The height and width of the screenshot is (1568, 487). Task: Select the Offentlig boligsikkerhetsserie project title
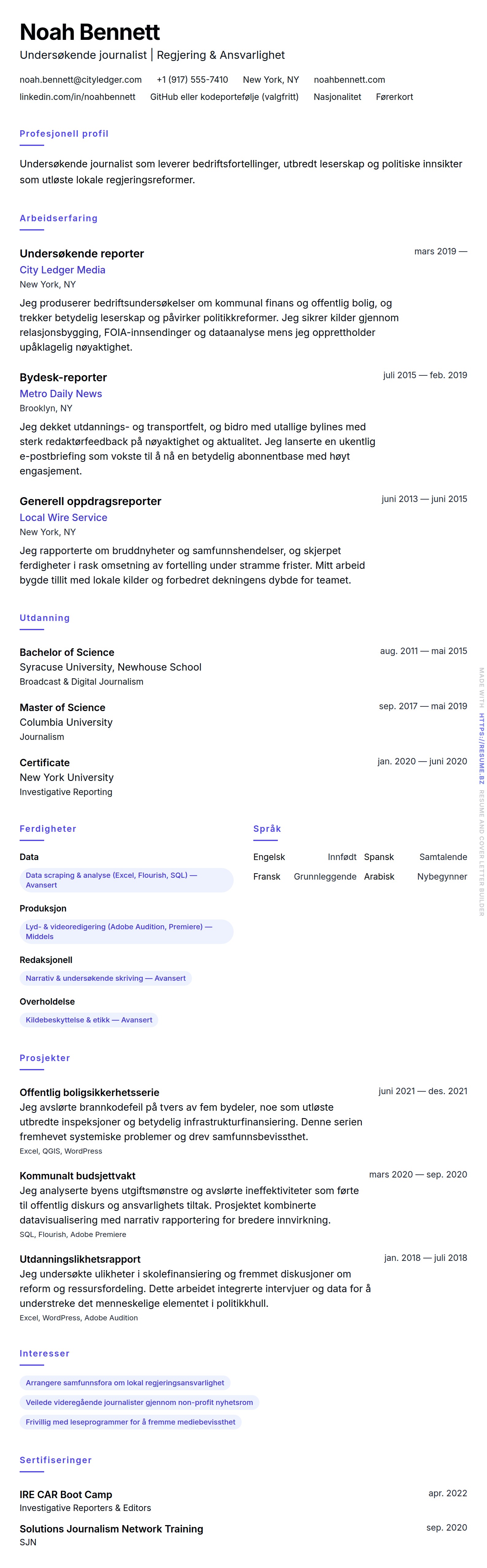pyautogui.click(x=90, y=1092)
